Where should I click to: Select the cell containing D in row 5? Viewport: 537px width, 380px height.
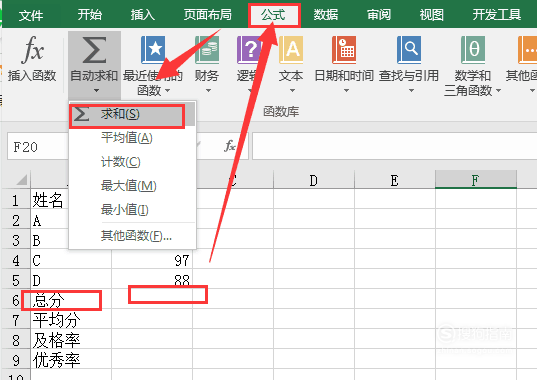tap(71, 280)
